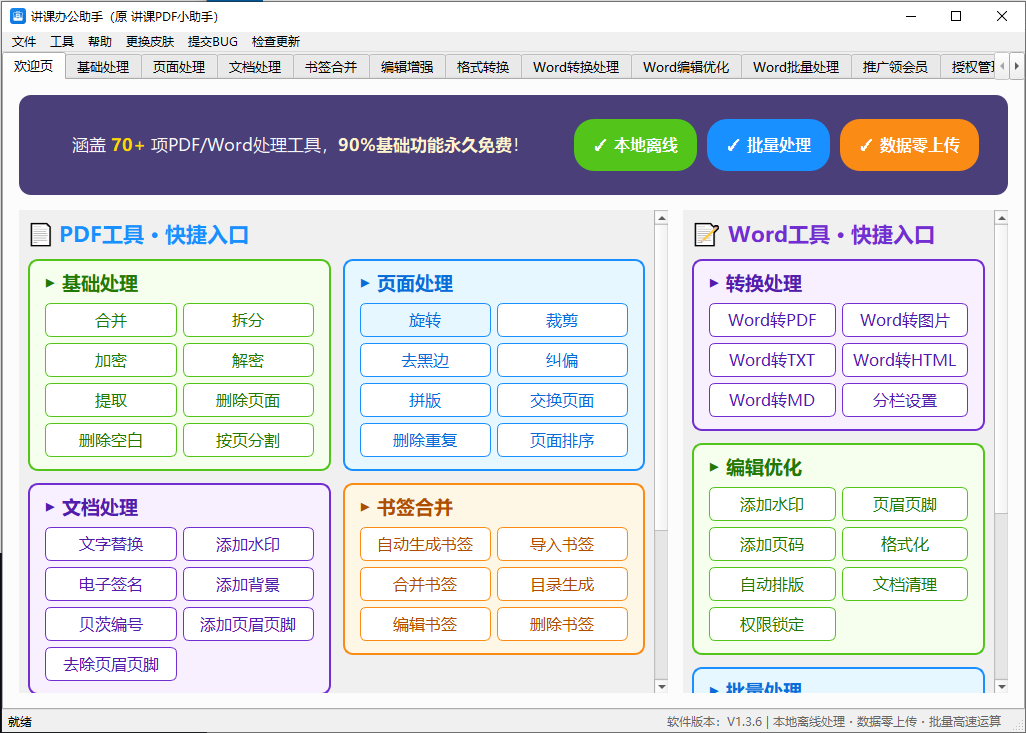The width and height of the screenshot is (1026, 733).
Task: Click the 文档清理 button
Action: pos(904,584)
